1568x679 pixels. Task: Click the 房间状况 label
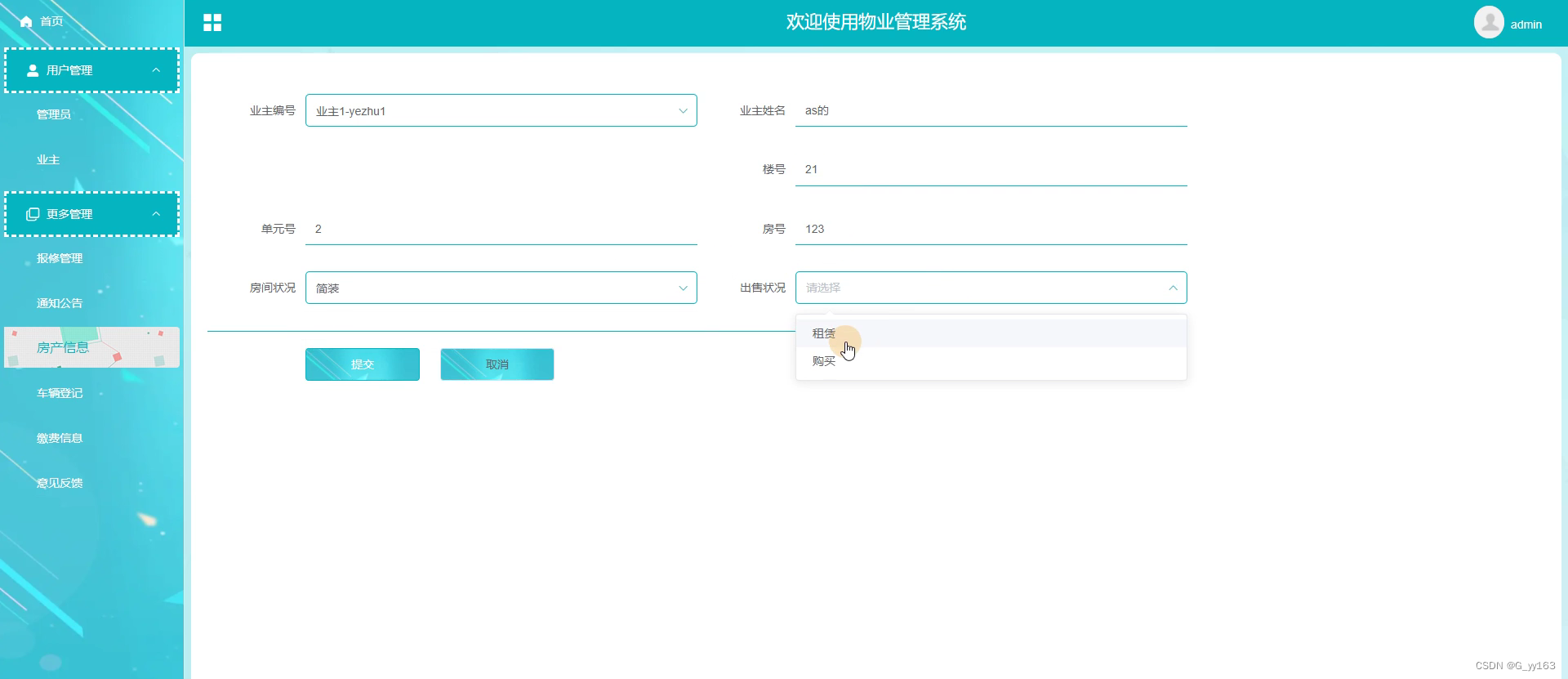272,288
